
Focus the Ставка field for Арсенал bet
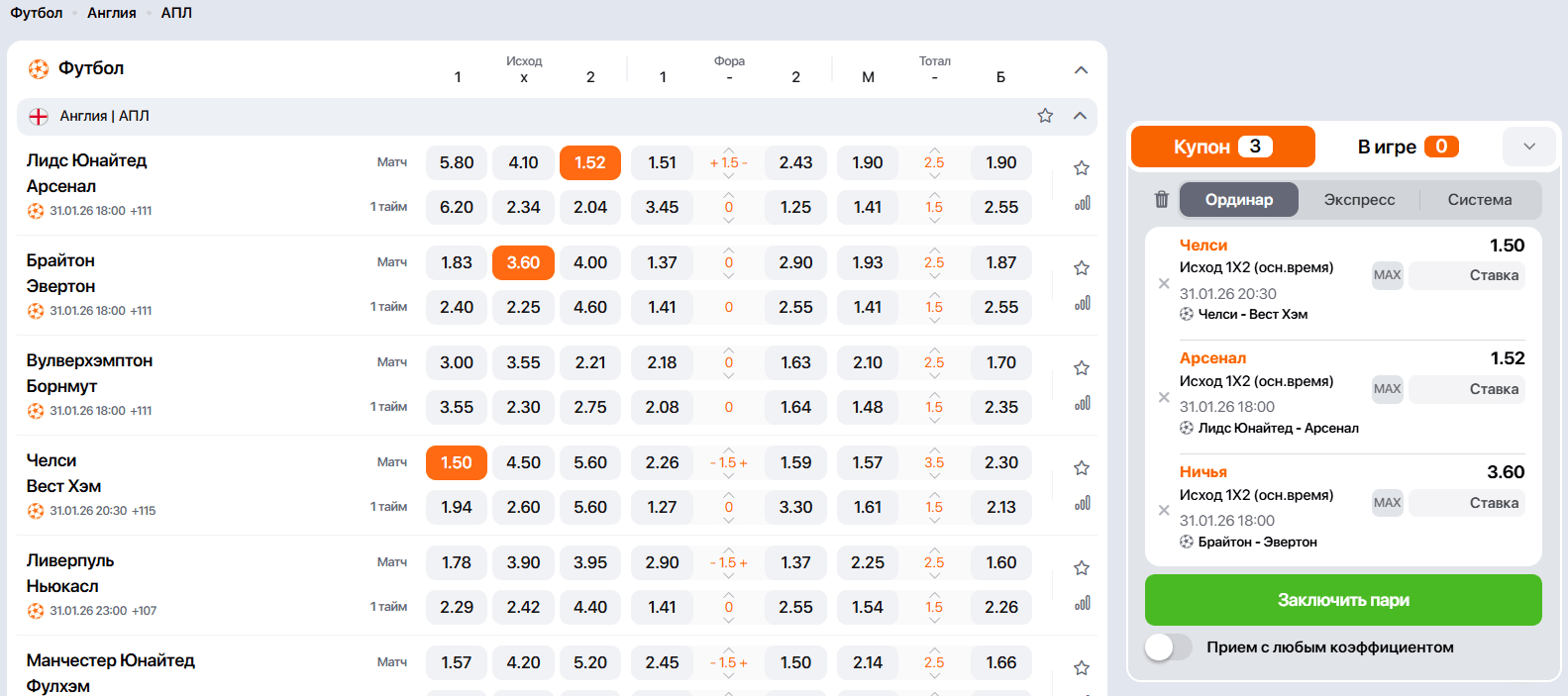[x=1467, y=389]
